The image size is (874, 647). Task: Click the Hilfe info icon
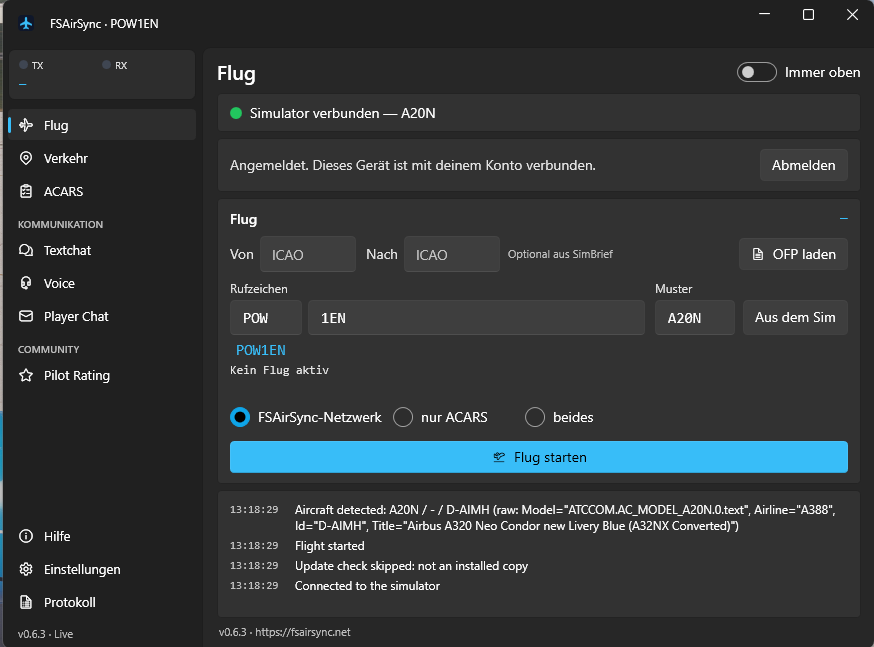26,536
